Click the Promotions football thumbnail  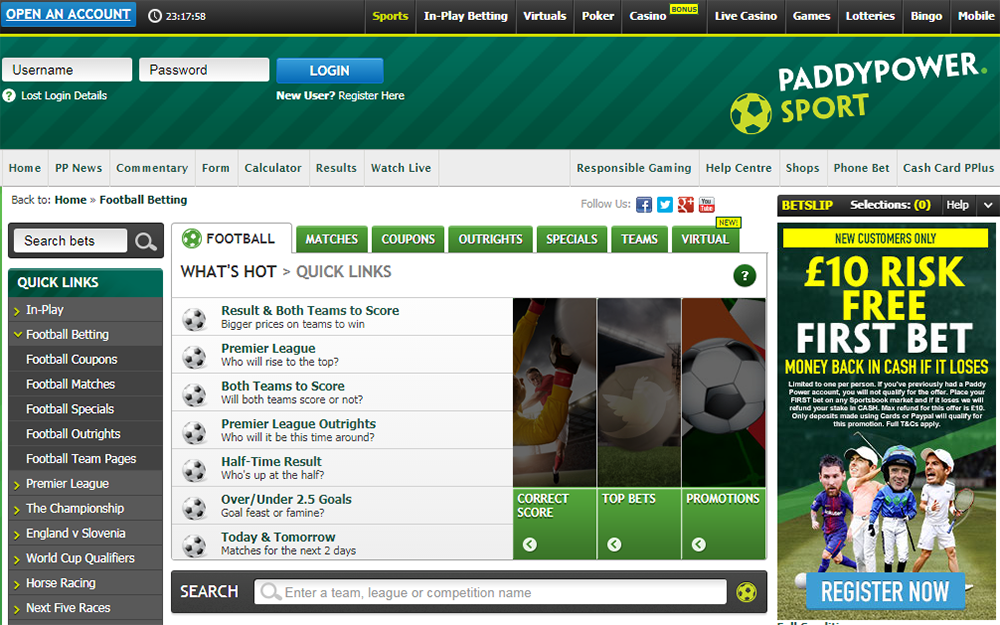[723, 392]
